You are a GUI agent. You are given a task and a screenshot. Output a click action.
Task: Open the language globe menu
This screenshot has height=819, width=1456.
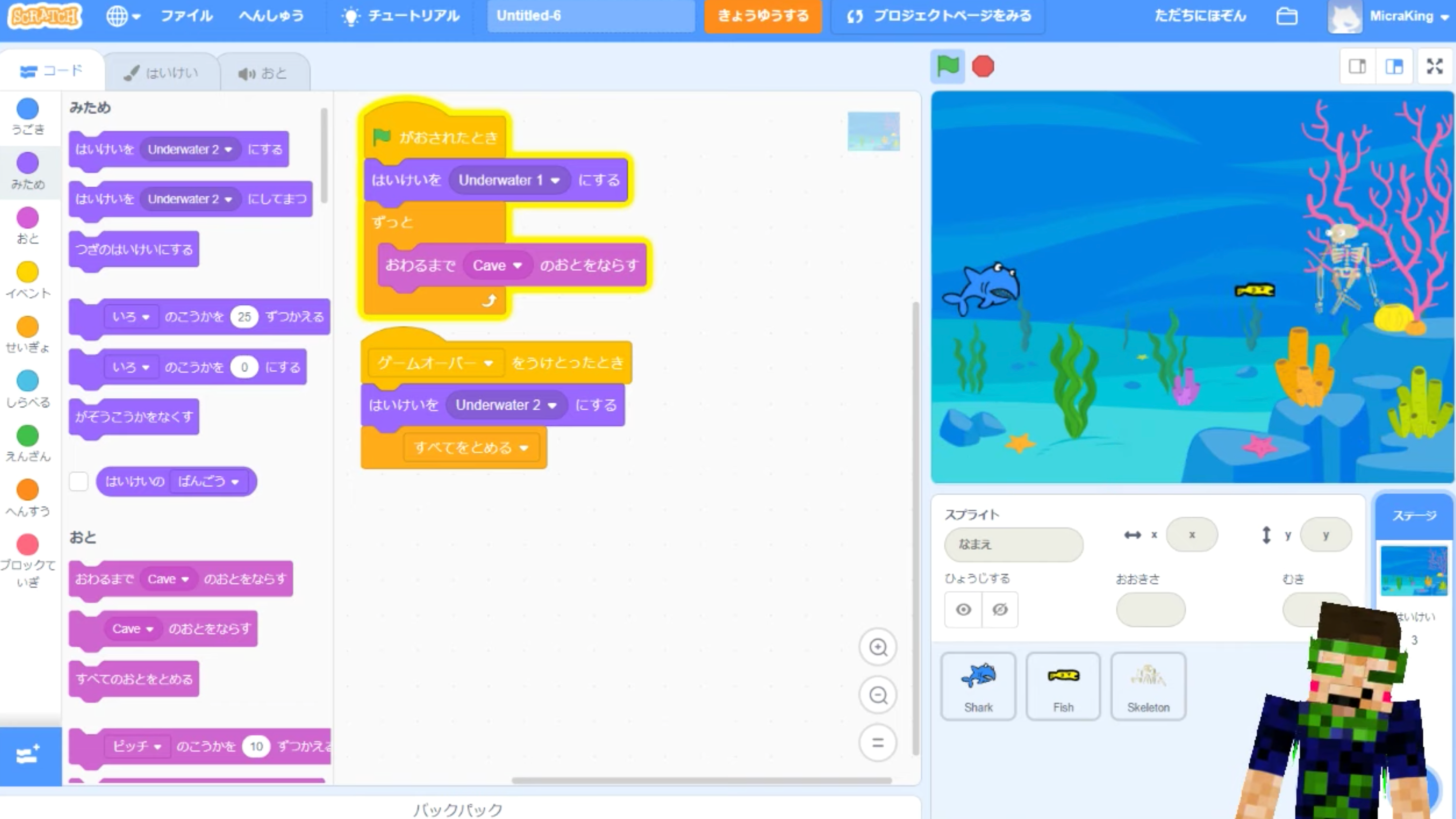122,16
